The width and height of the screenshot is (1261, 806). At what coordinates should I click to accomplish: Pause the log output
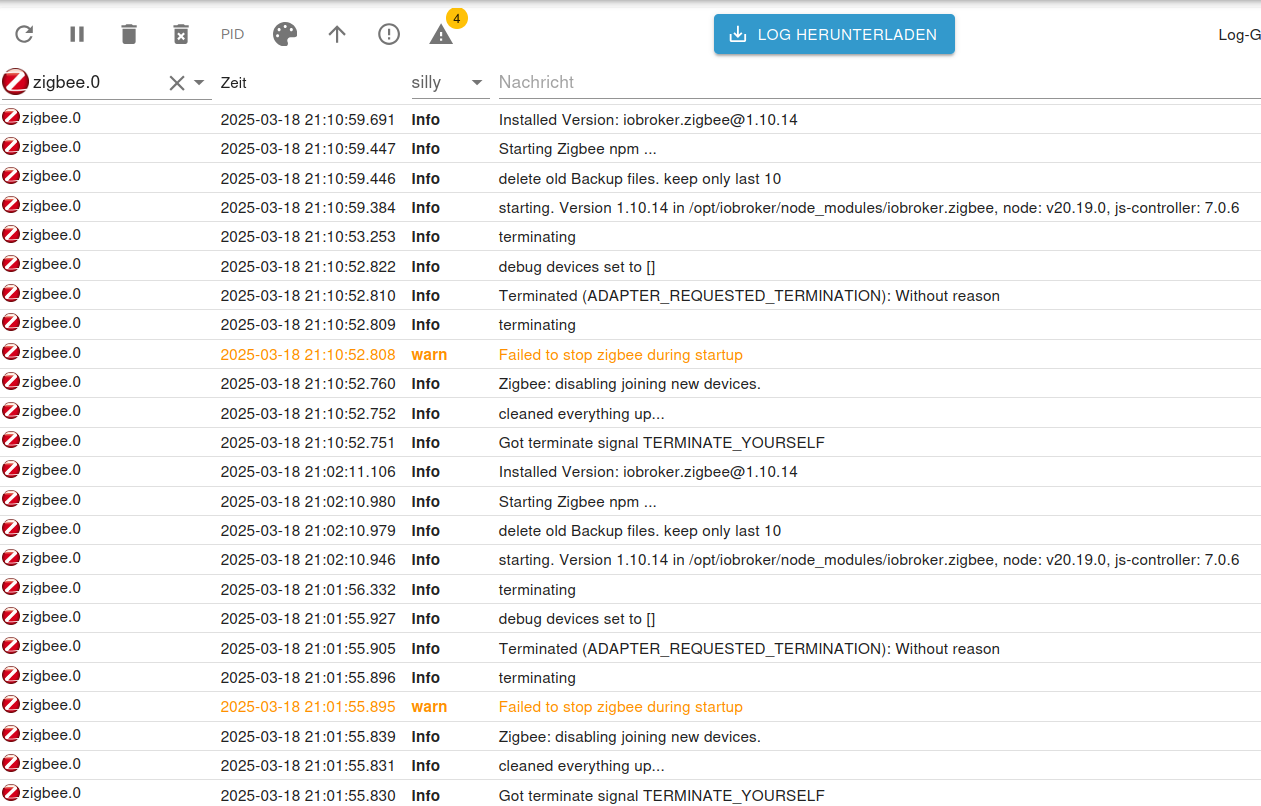[x=77, y=34]
